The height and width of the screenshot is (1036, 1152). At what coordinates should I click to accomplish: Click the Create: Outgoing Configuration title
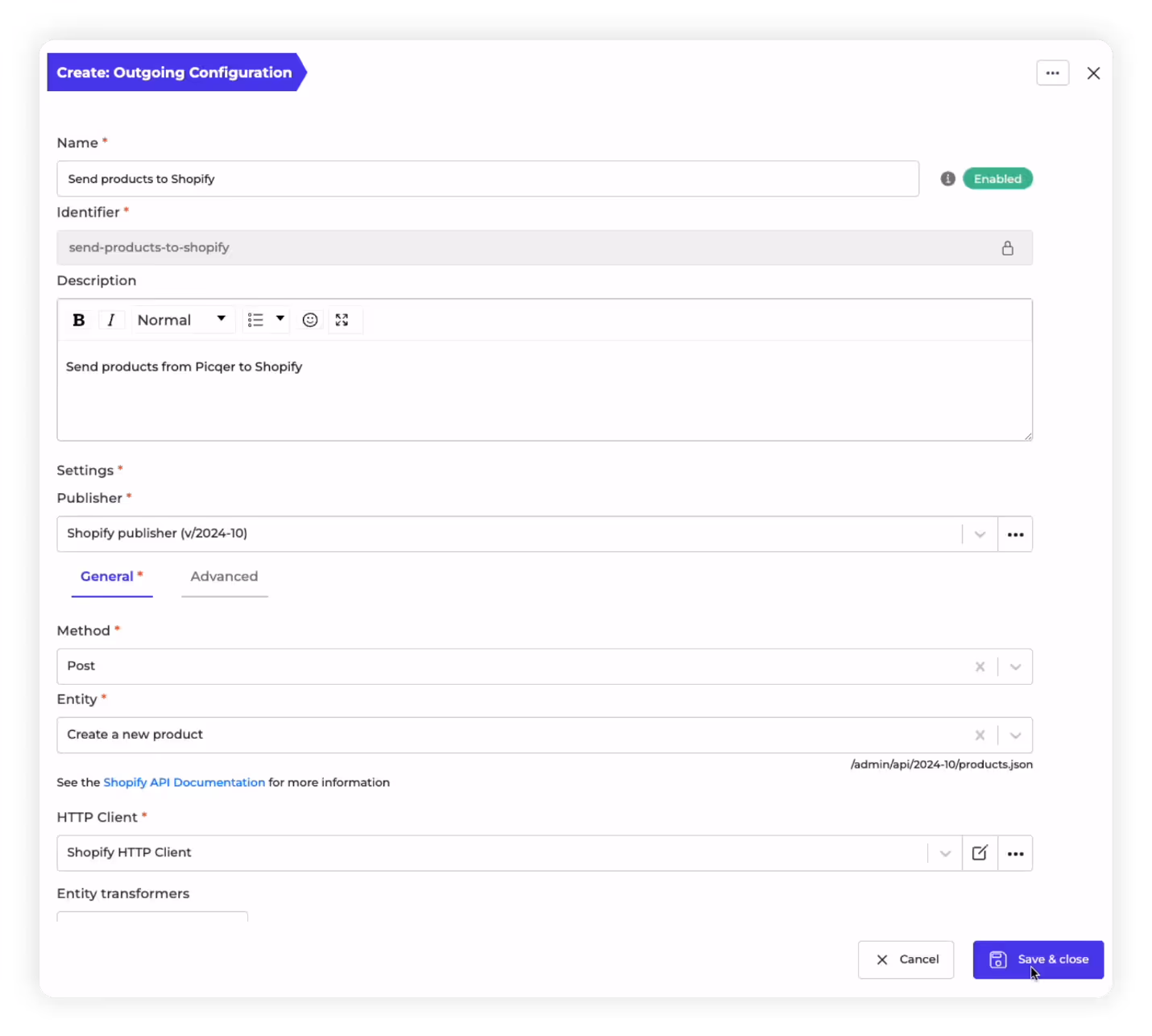click(x=174, y=73)
